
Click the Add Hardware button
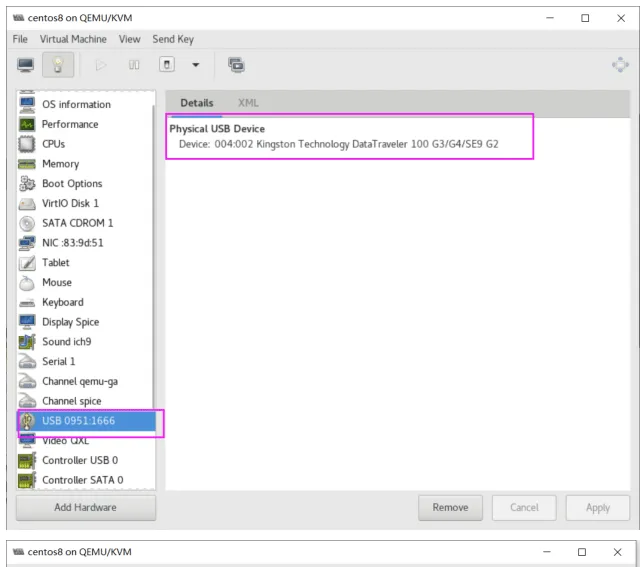(x=86, y=508)
